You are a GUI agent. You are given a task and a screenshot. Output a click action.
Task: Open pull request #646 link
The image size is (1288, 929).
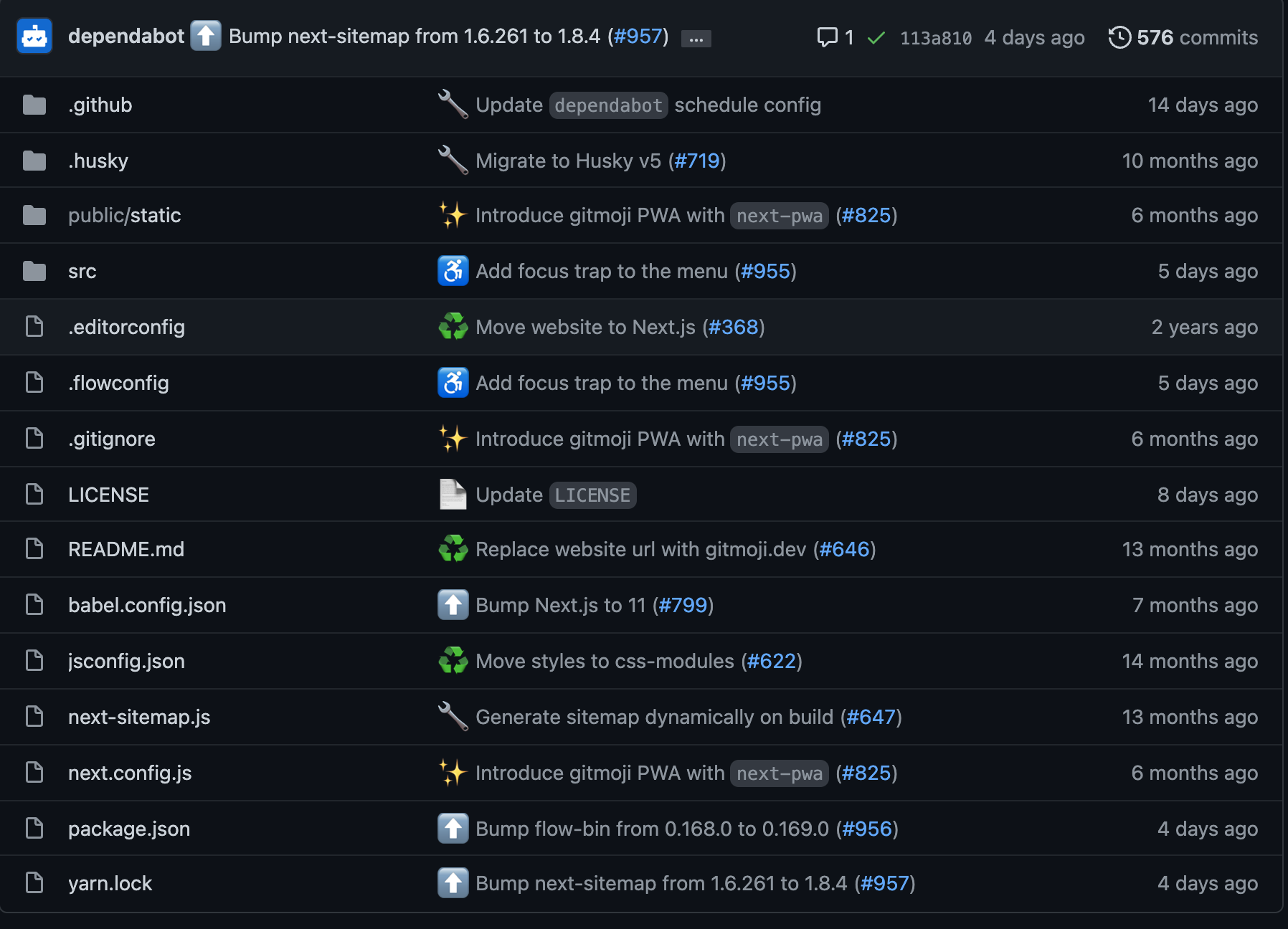(844, 549)
